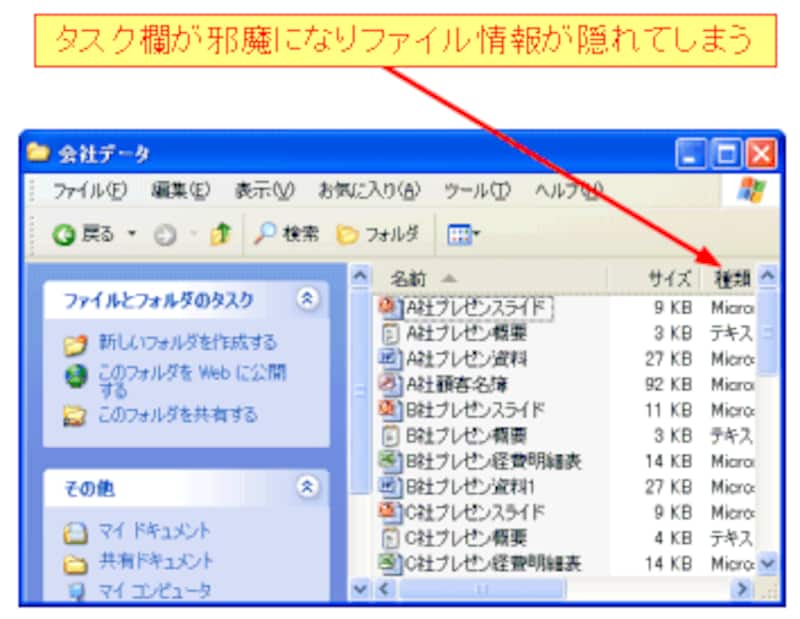Screen dimensions: 800x619
Task: Click 新しいフォルダを作成する link
Action: coord(188,342)
